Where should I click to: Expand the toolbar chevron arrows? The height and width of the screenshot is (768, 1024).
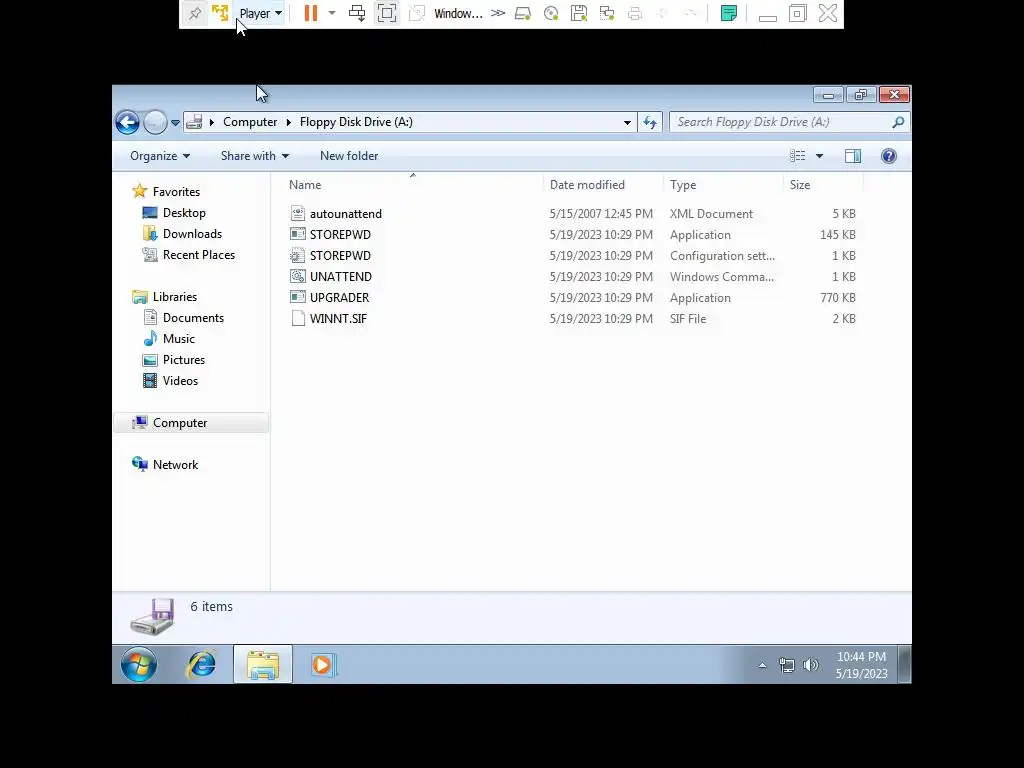pyautogui.click(x=498, y=13)
